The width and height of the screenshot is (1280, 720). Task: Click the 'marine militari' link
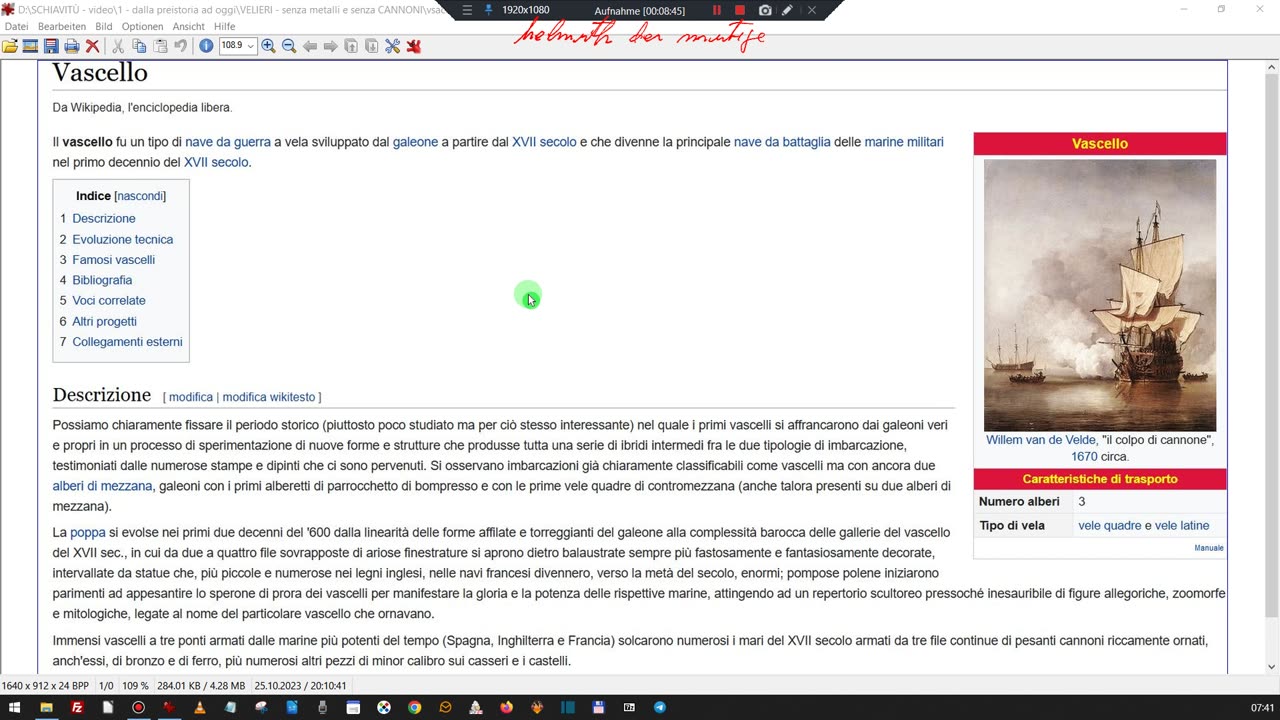pos(904,142)
